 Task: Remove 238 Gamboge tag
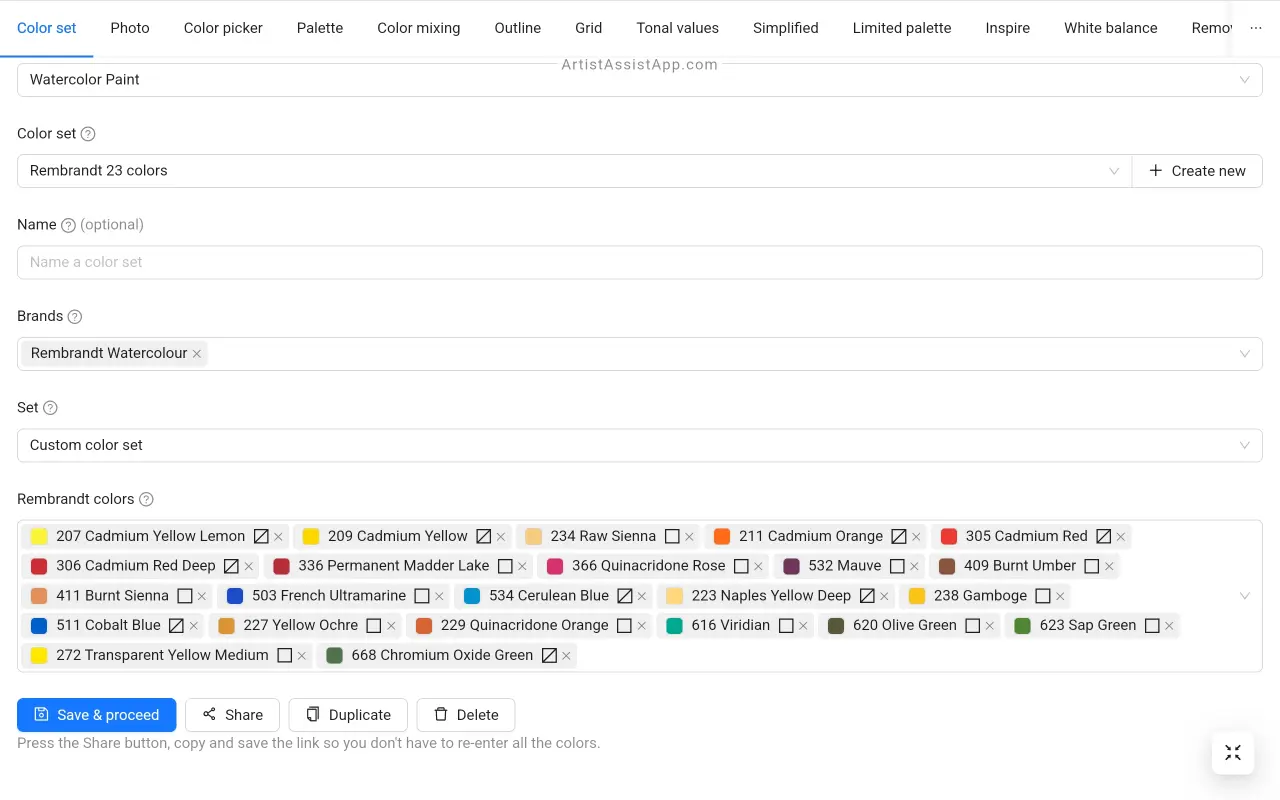pos(1060,596)
